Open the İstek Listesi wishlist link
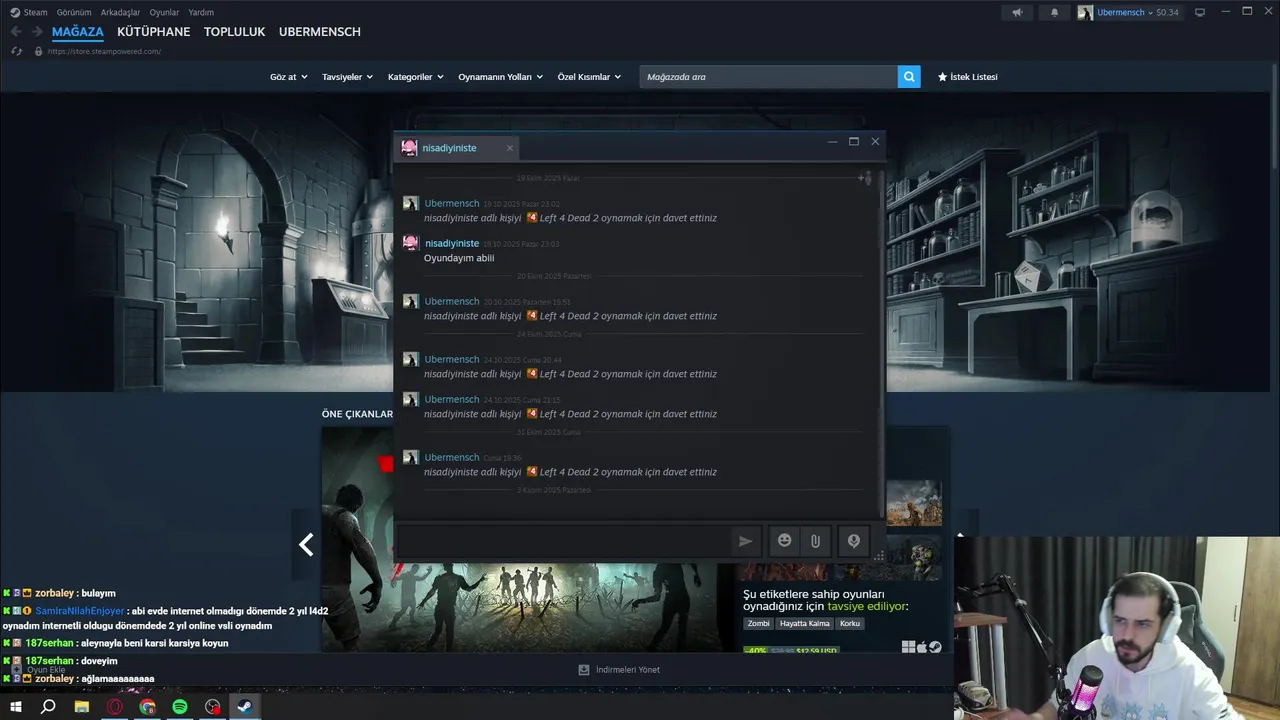Viewport: 1280px width, 720px height. tap(967, 77)
